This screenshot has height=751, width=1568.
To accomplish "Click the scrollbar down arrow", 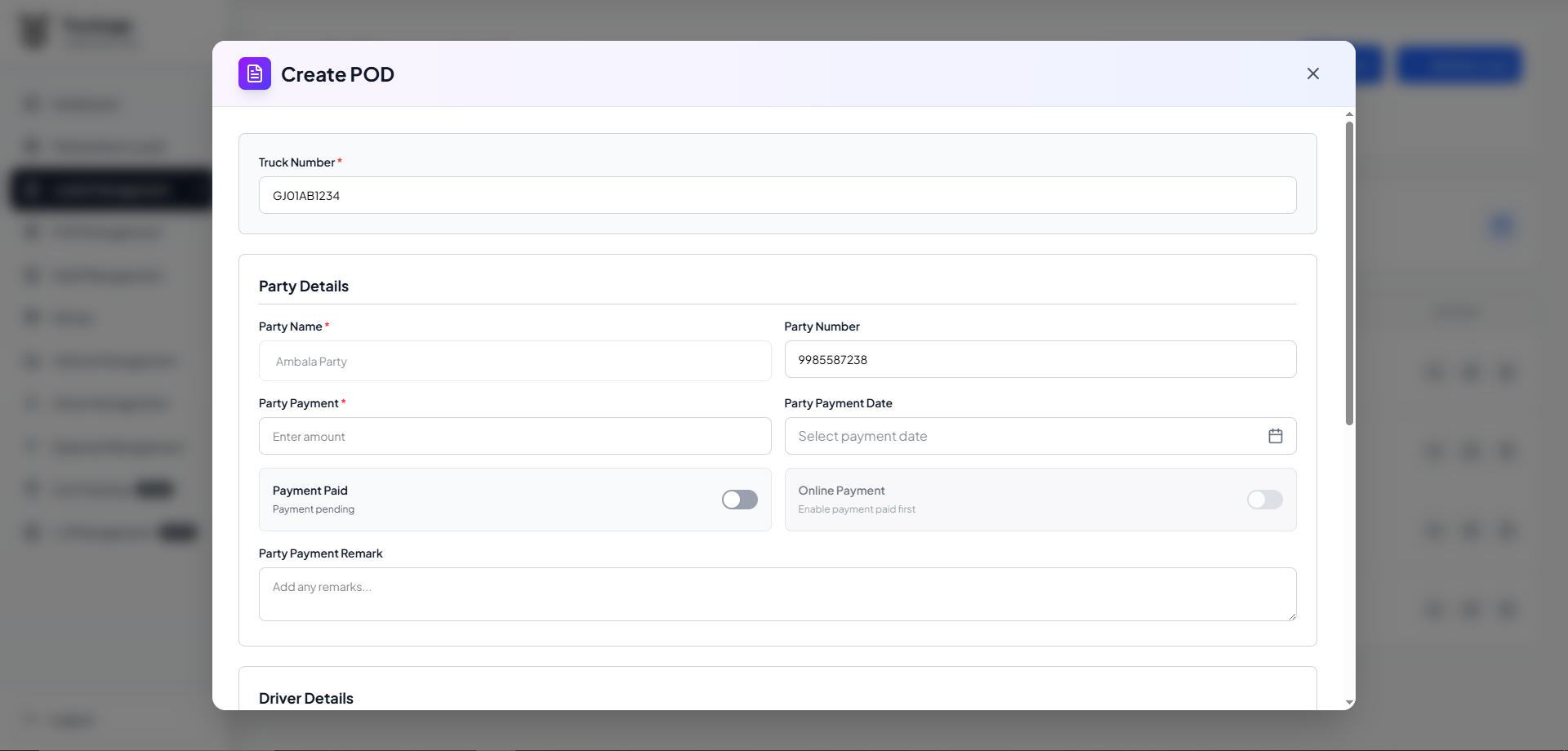I will pyautogui.click(x=1349, y=703).
